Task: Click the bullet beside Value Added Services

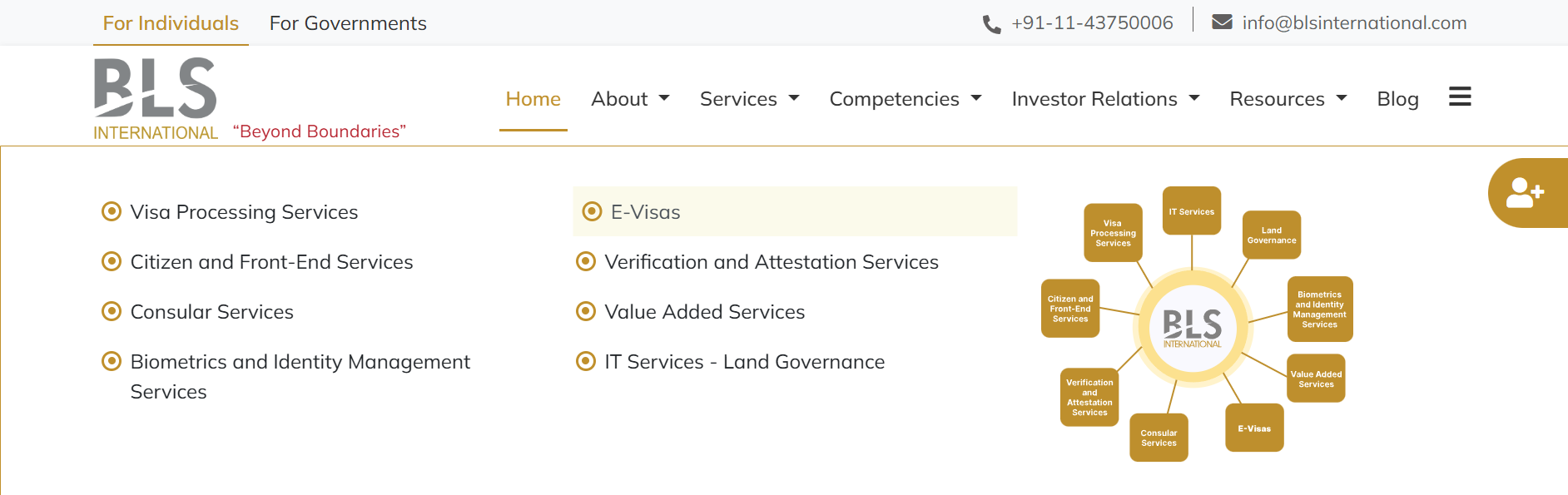Action: (586, 311)
